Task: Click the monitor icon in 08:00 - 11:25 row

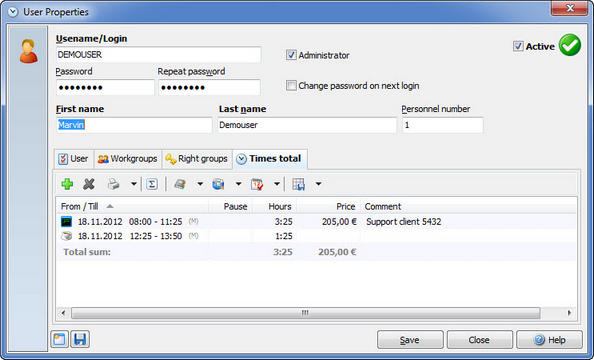Action: click(x=66, y=221)
